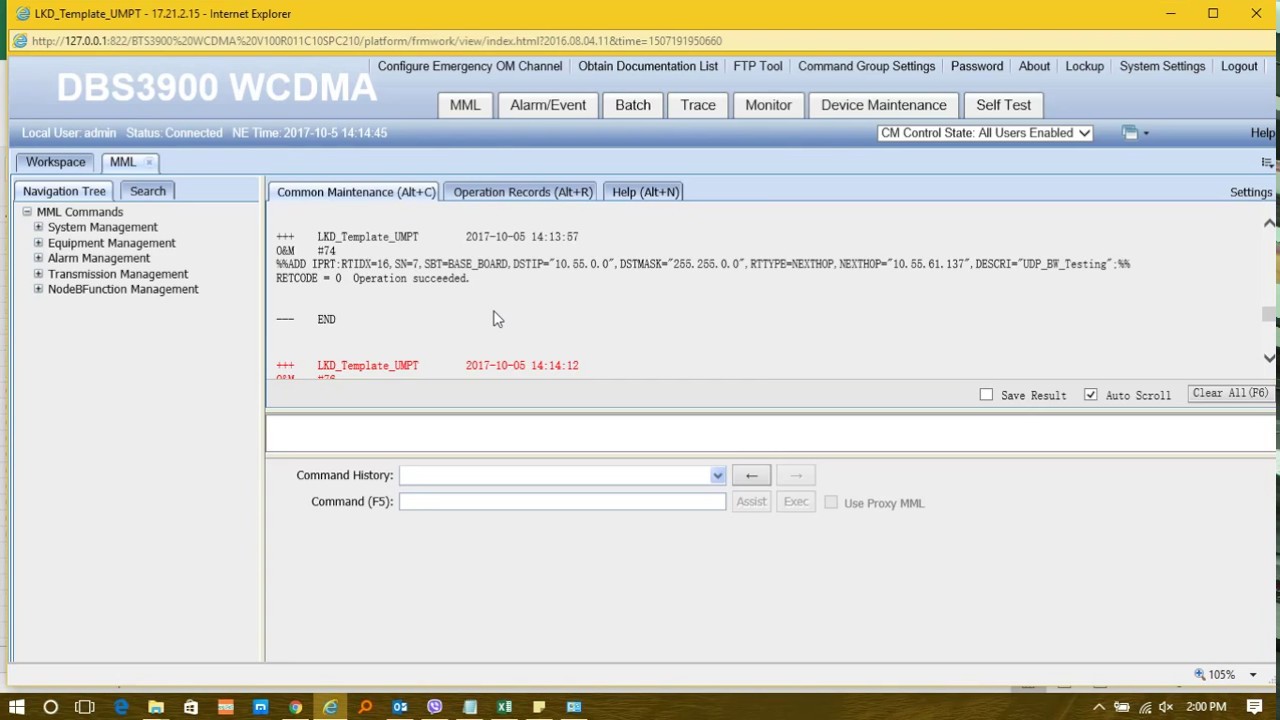Click the Logout link
Screen dimensions: 1280x720
tap(1239, 66)
